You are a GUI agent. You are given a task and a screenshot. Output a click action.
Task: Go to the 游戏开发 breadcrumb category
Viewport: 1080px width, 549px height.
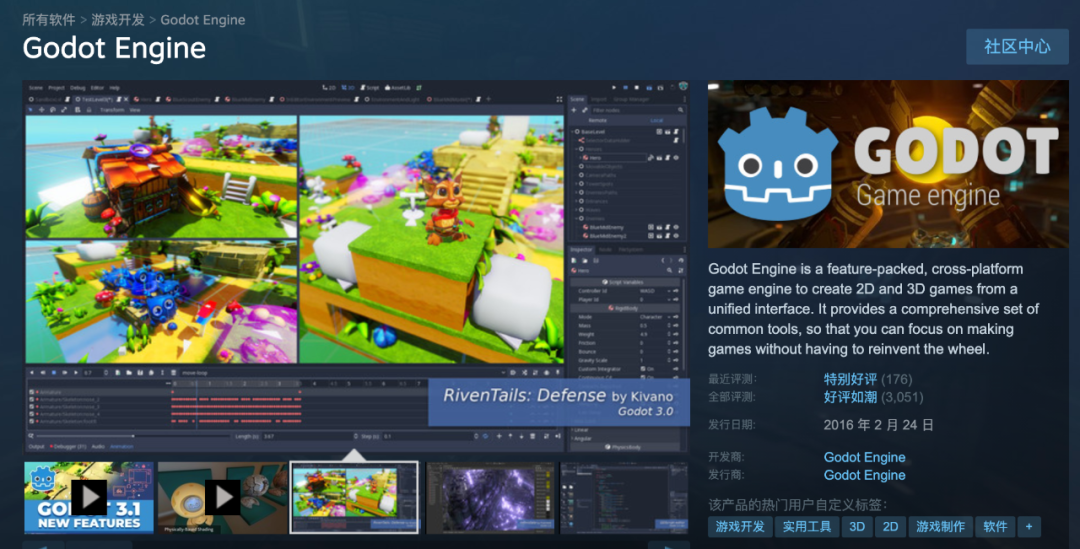click(x=118, y=20)
